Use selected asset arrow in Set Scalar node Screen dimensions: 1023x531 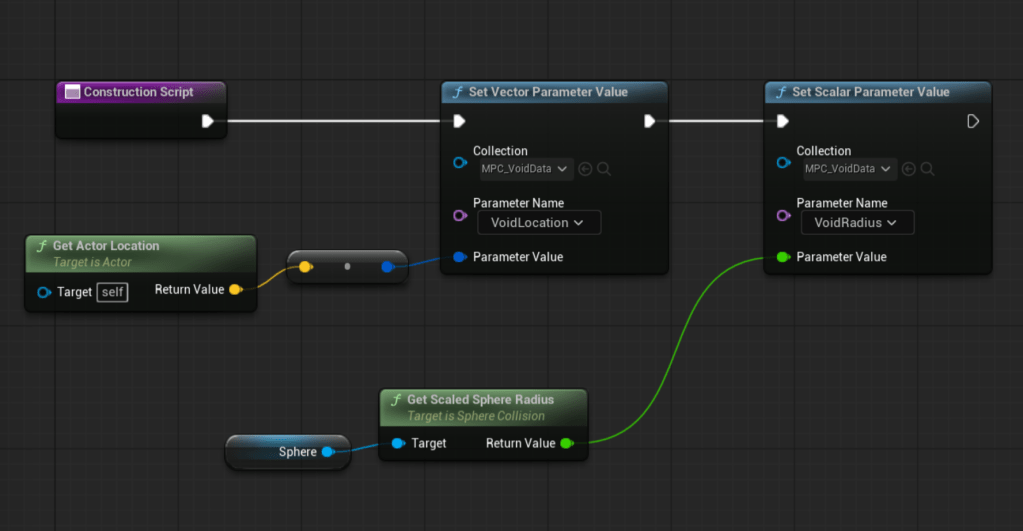tap(909, 169)
